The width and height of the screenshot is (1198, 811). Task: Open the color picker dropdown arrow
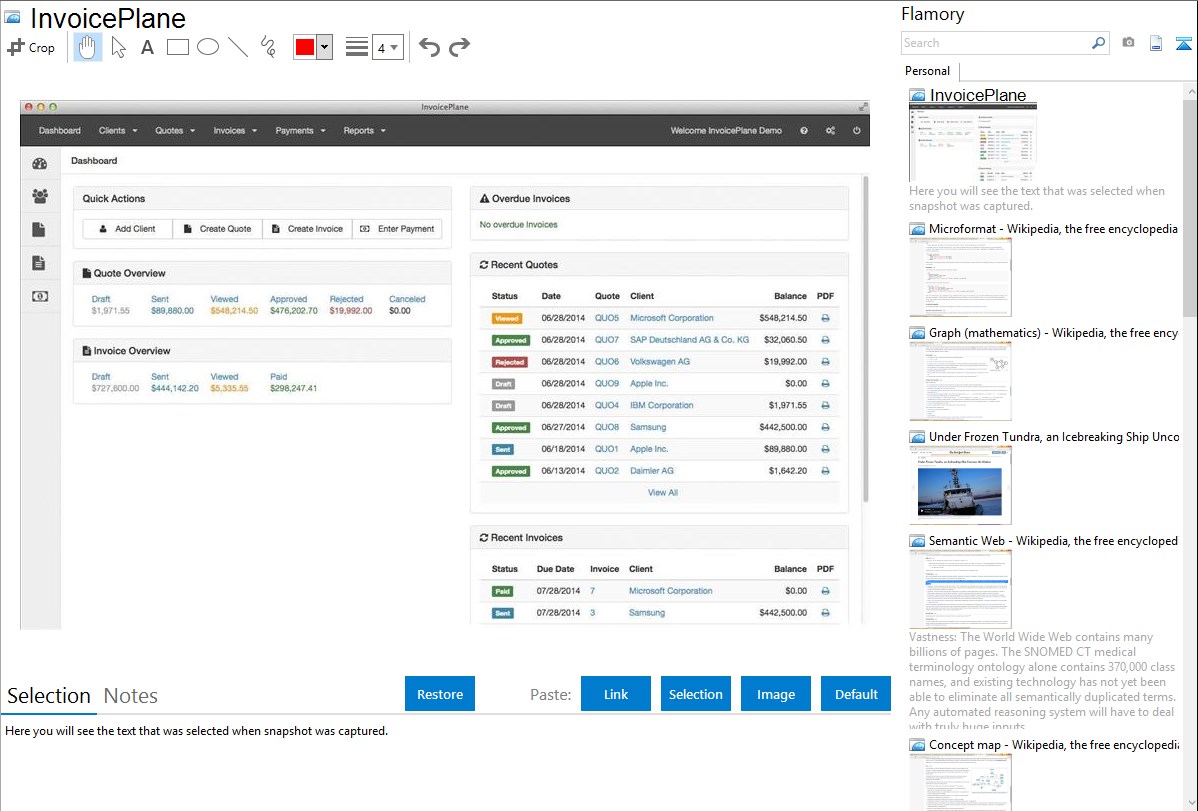coord(324,47)
